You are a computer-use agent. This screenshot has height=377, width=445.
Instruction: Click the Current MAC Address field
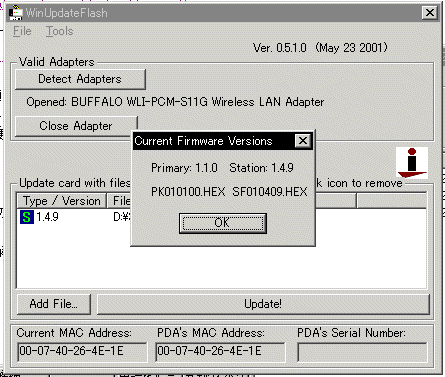point(82,352)
